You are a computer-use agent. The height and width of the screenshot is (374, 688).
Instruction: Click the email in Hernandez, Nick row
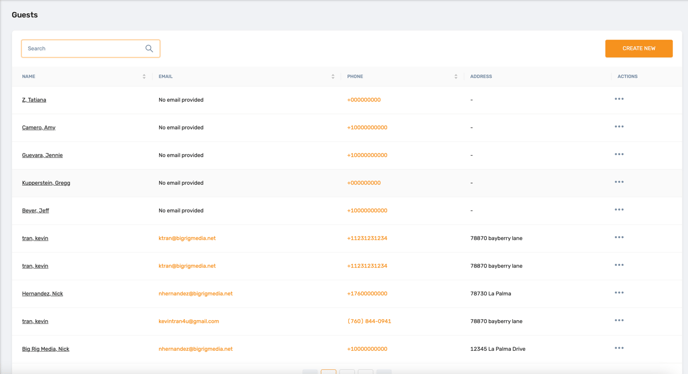coord(196,294)
